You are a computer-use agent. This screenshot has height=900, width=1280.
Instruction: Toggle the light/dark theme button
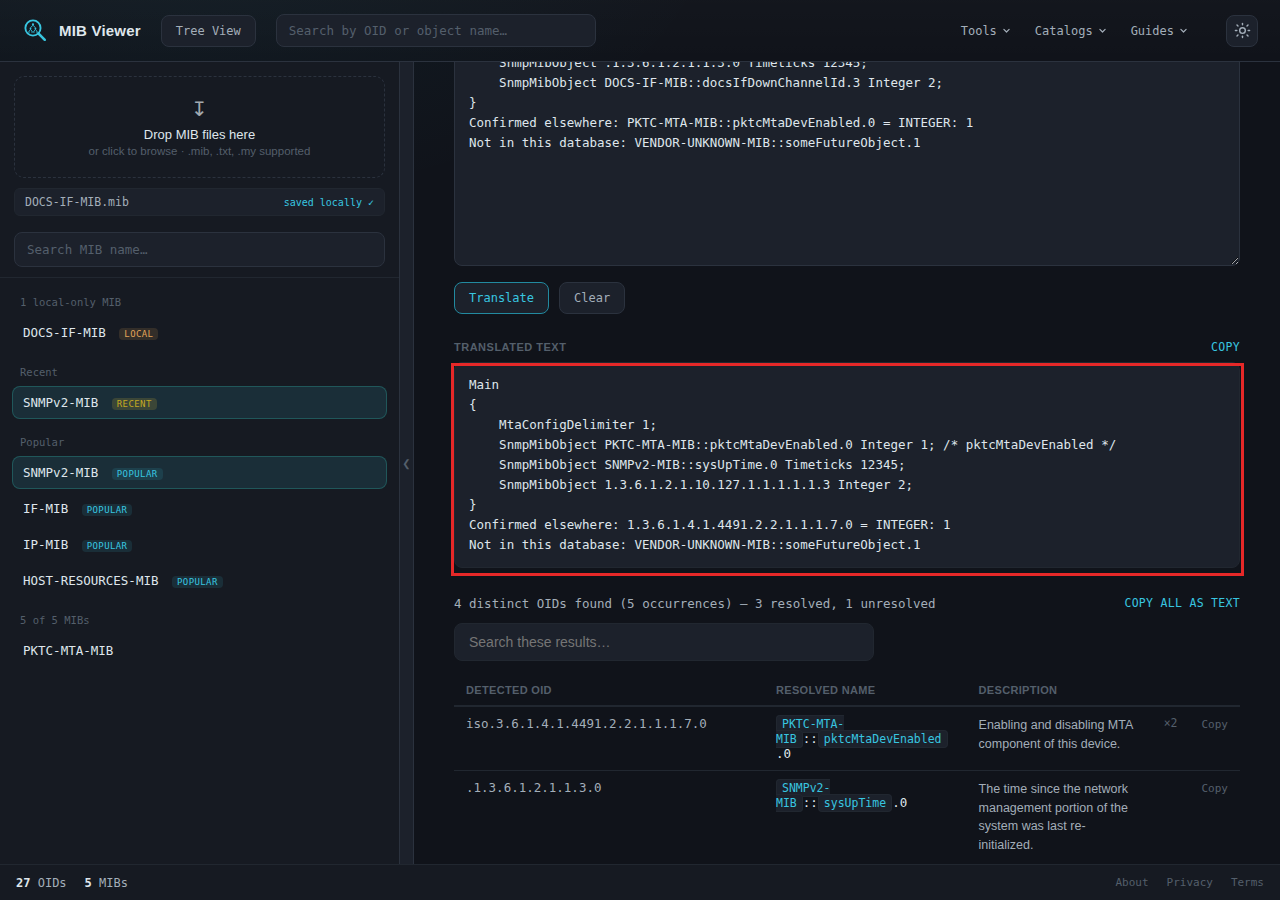coord(1242,31)
